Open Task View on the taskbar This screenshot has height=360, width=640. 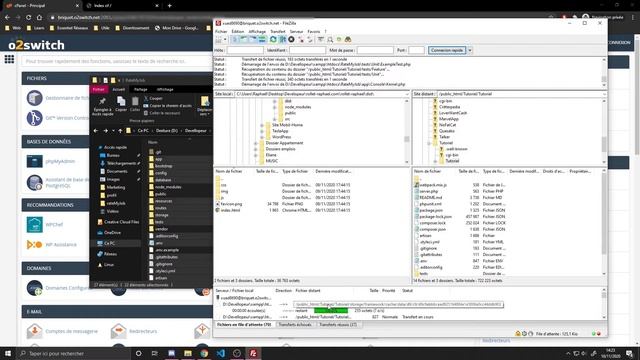155,353
